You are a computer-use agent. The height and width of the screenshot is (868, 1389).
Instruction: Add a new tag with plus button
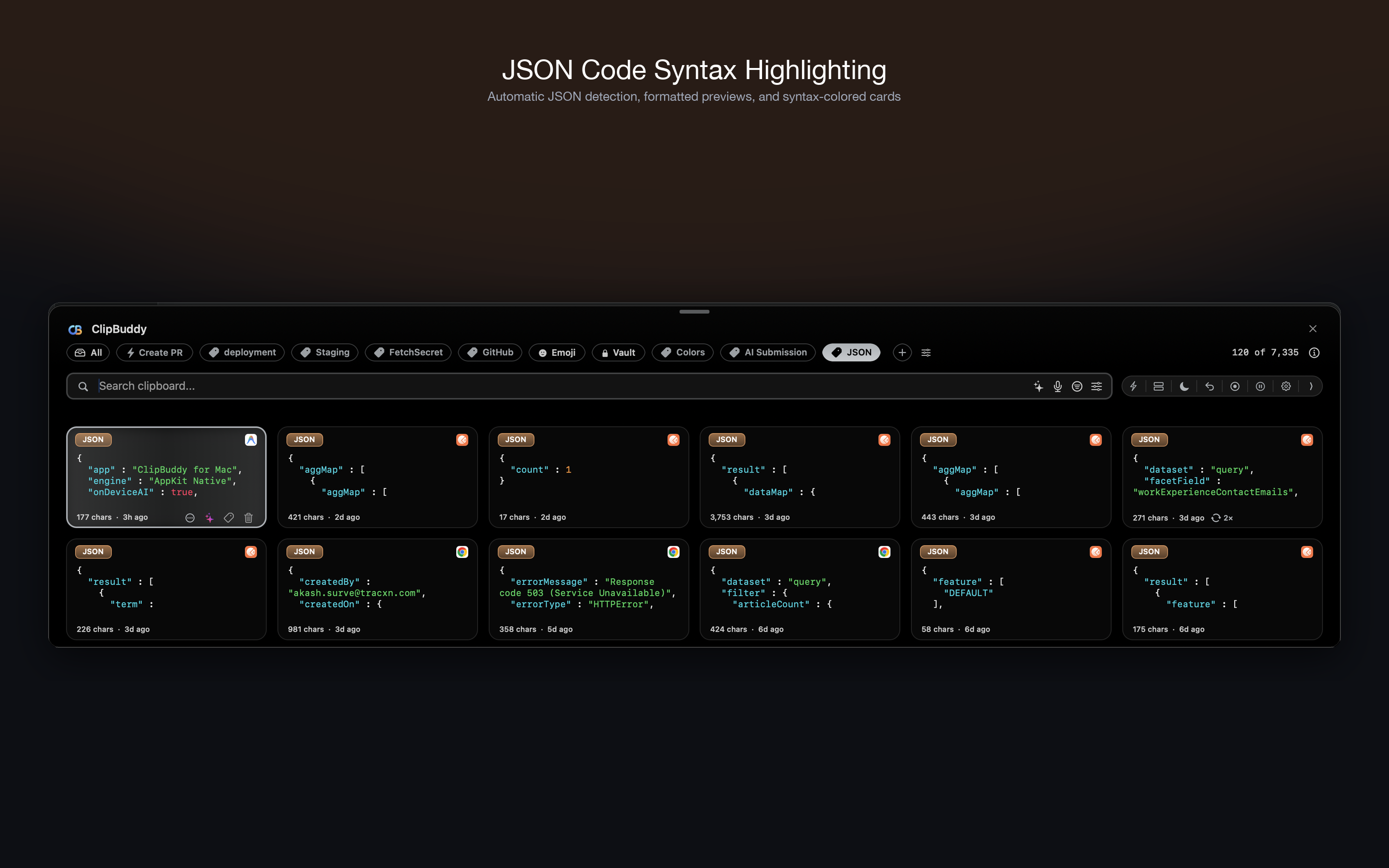902,353
